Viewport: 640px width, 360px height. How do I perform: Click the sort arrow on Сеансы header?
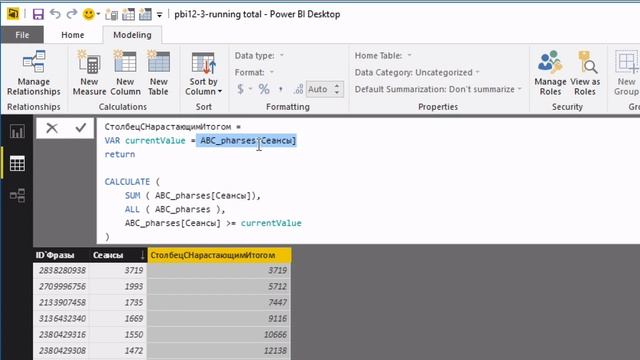(x=142, y=256)
